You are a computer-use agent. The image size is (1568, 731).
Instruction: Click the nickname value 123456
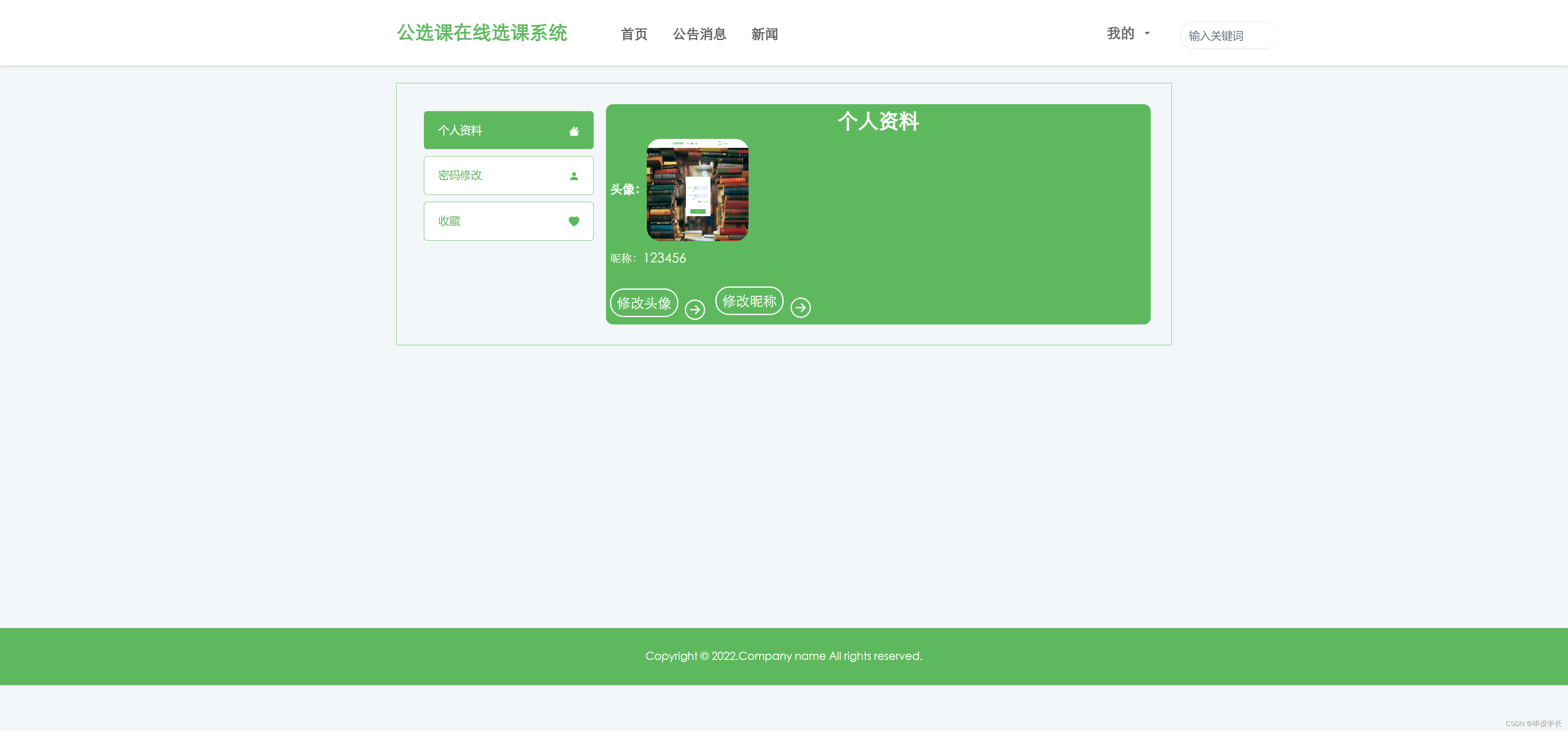point(664,258)
